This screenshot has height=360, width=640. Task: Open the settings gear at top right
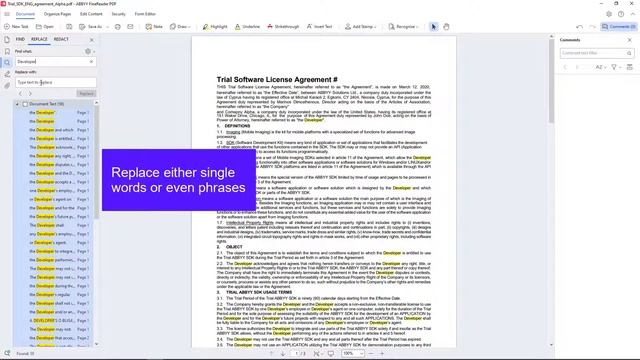pyautogui.click(x=609, y=14)
